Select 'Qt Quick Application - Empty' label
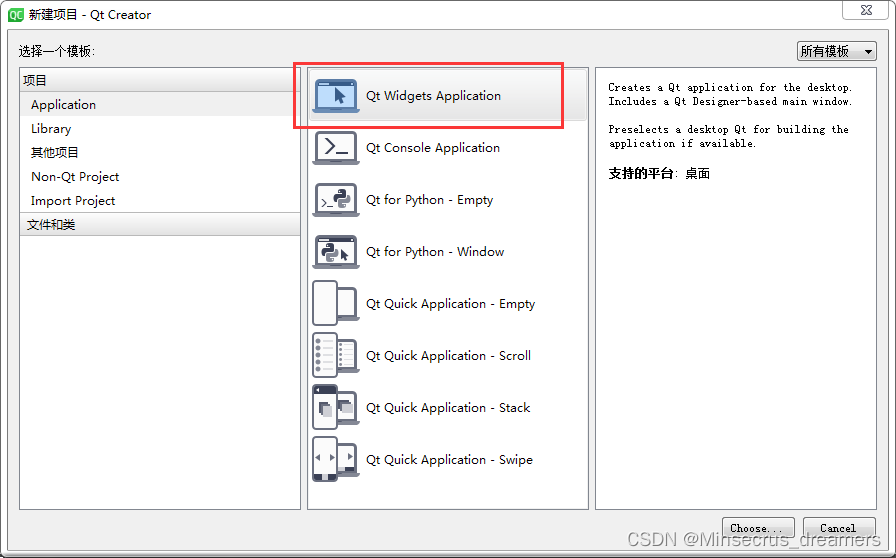The width and height of the screenshot is (896, 558). coord(450,304)
